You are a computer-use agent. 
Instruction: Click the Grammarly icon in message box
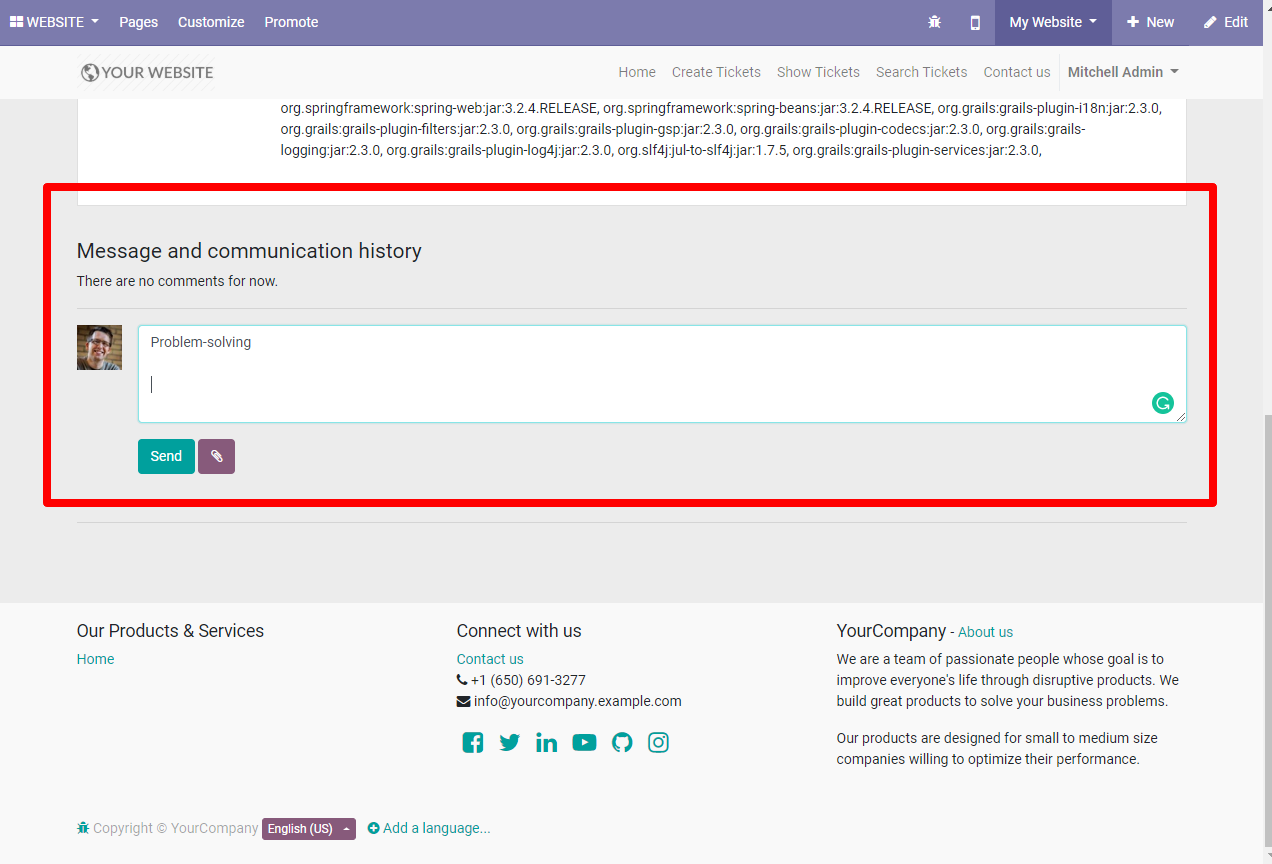click(1162, 403)
